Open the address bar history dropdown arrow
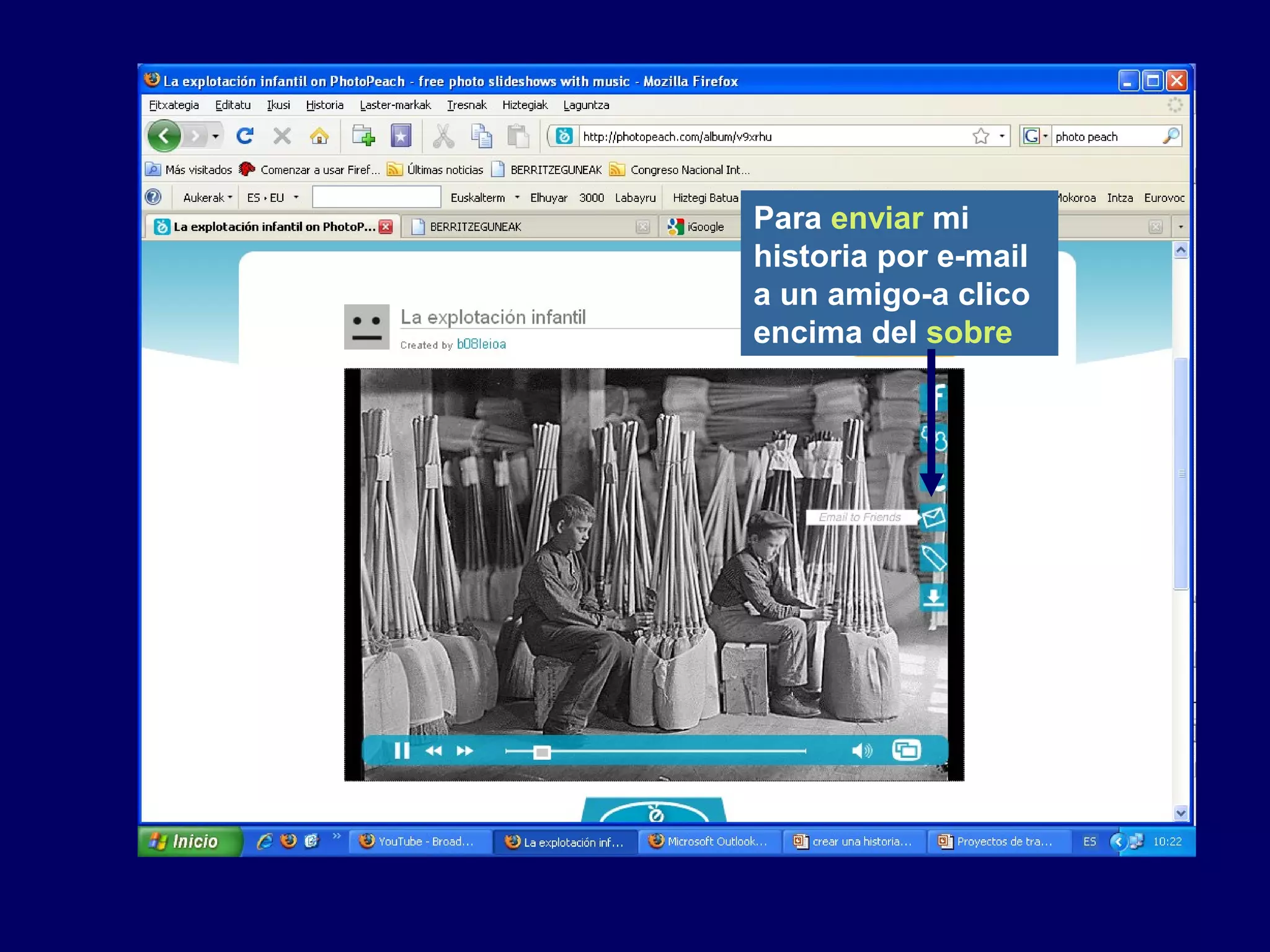 [x=1001, y=136]
